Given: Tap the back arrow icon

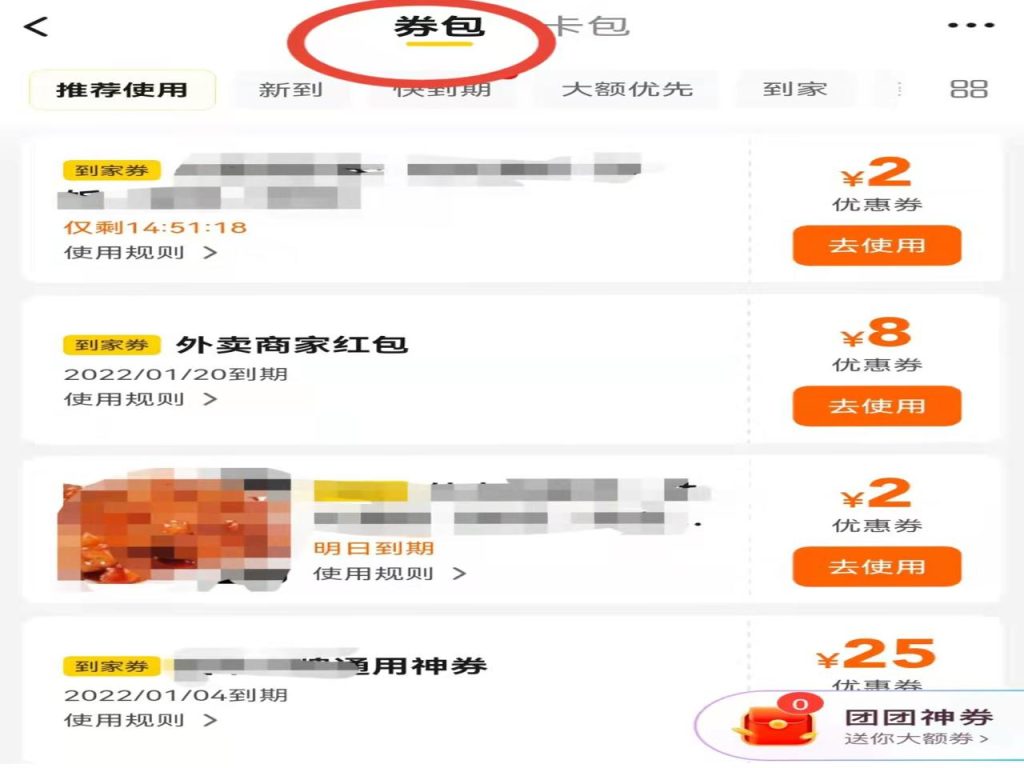Looking at the screenshot, I should pyautogui.click(x=36, y=27).
